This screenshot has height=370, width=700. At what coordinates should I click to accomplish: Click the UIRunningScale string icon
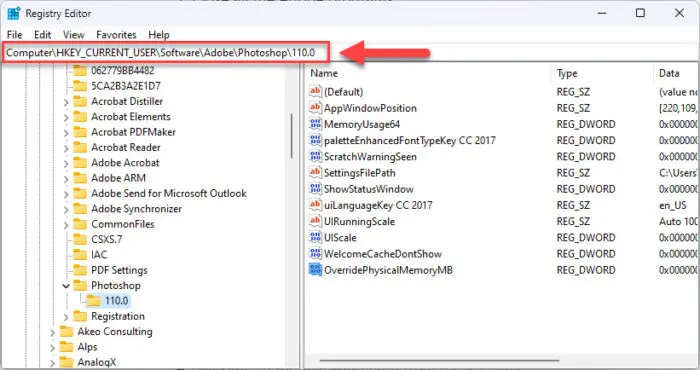coord(315,221)
